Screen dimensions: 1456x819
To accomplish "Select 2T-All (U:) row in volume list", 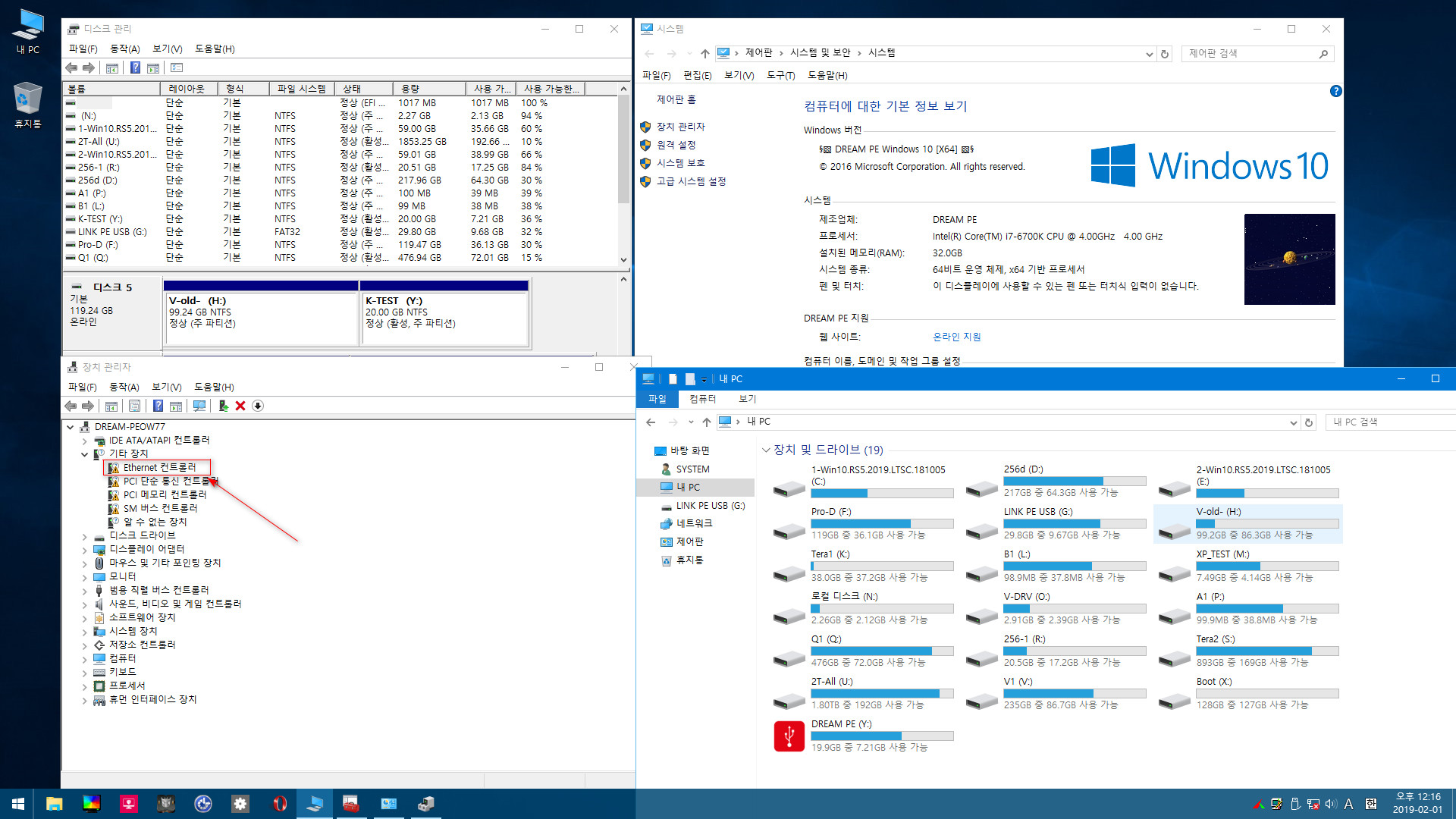I will pos(341,142).
